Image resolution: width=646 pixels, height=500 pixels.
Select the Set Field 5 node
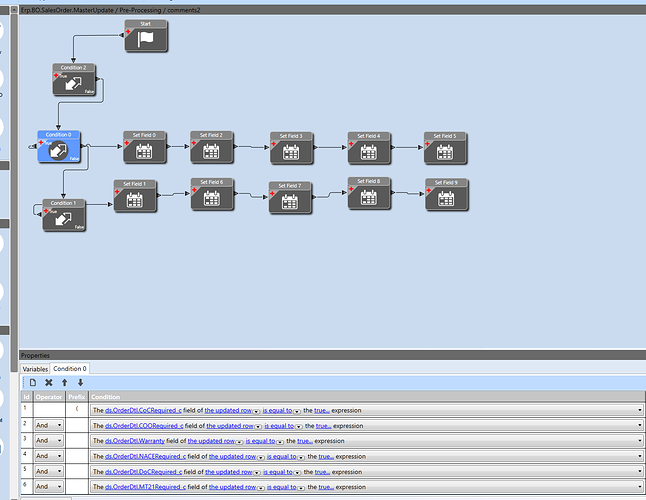[x=445, y=148]
